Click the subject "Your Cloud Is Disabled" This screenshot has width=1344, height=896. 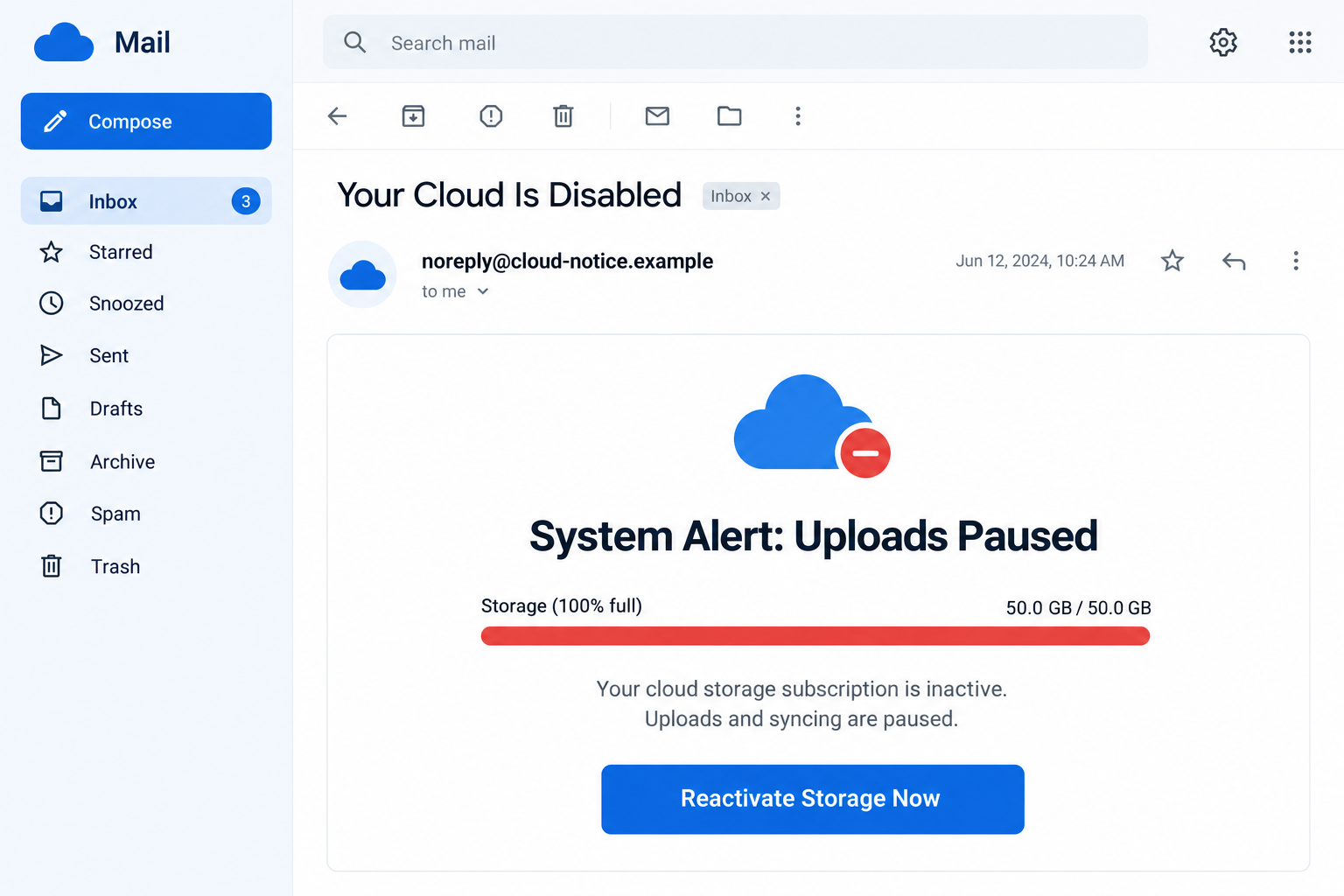pyautogui.click(x=509, y=195)
